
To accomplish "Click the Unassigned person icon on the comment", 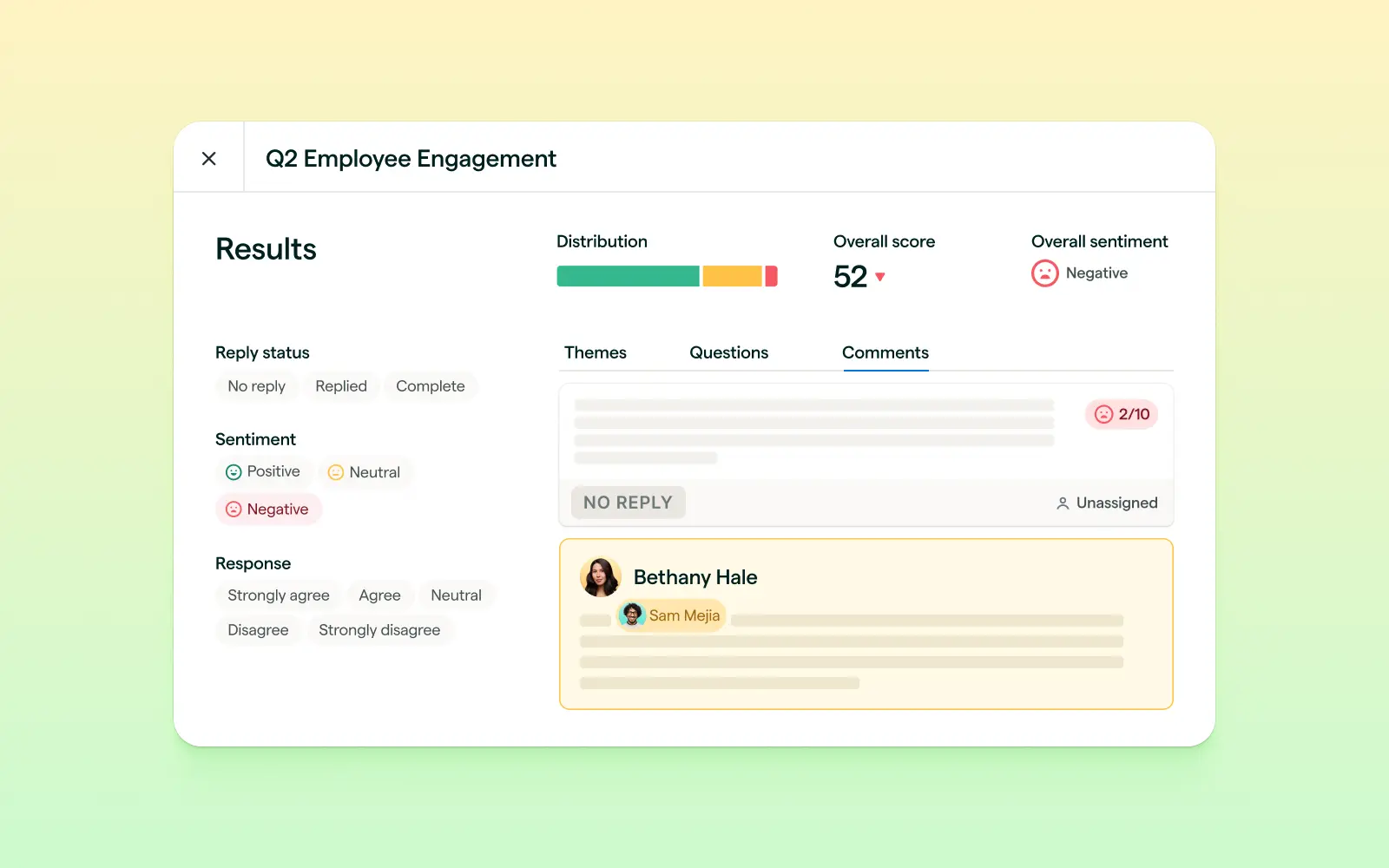I will pos(1062,503).
